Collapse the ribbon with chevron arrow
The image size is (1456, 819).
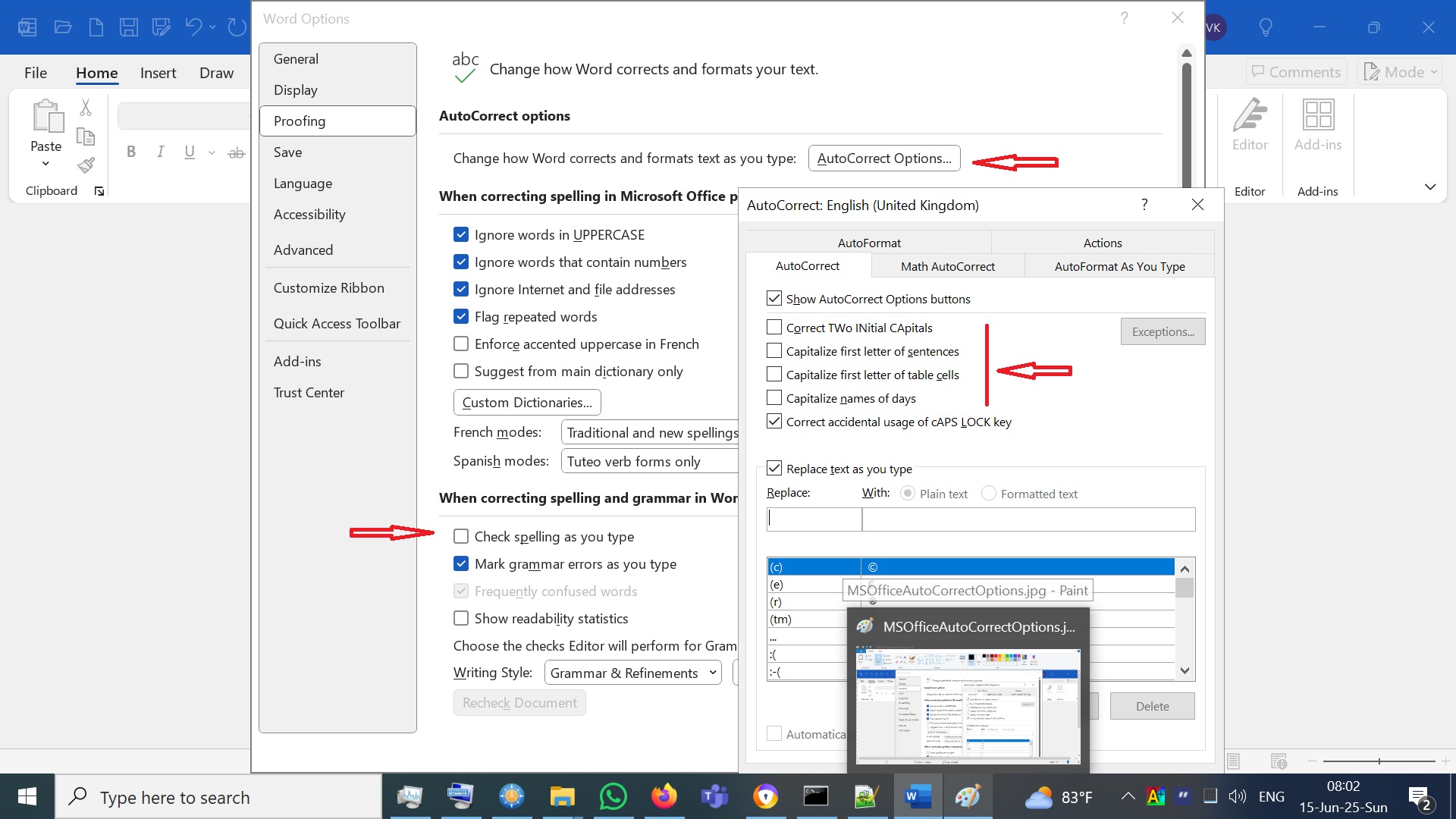[1429, 187]
